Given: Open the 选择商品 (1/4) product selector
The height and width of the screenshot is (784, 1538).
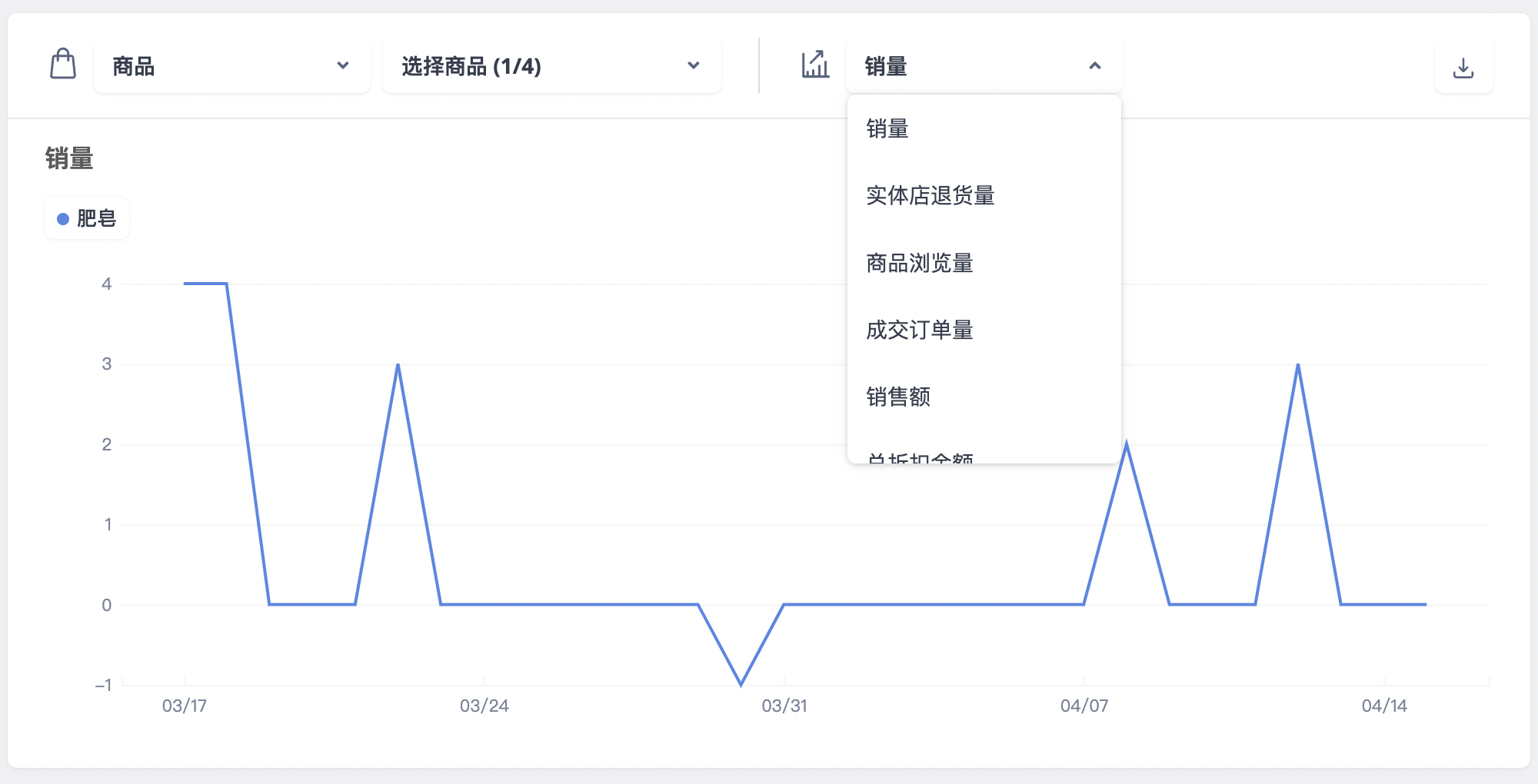Looking at the screenshot, I should (x=551, y=66).
